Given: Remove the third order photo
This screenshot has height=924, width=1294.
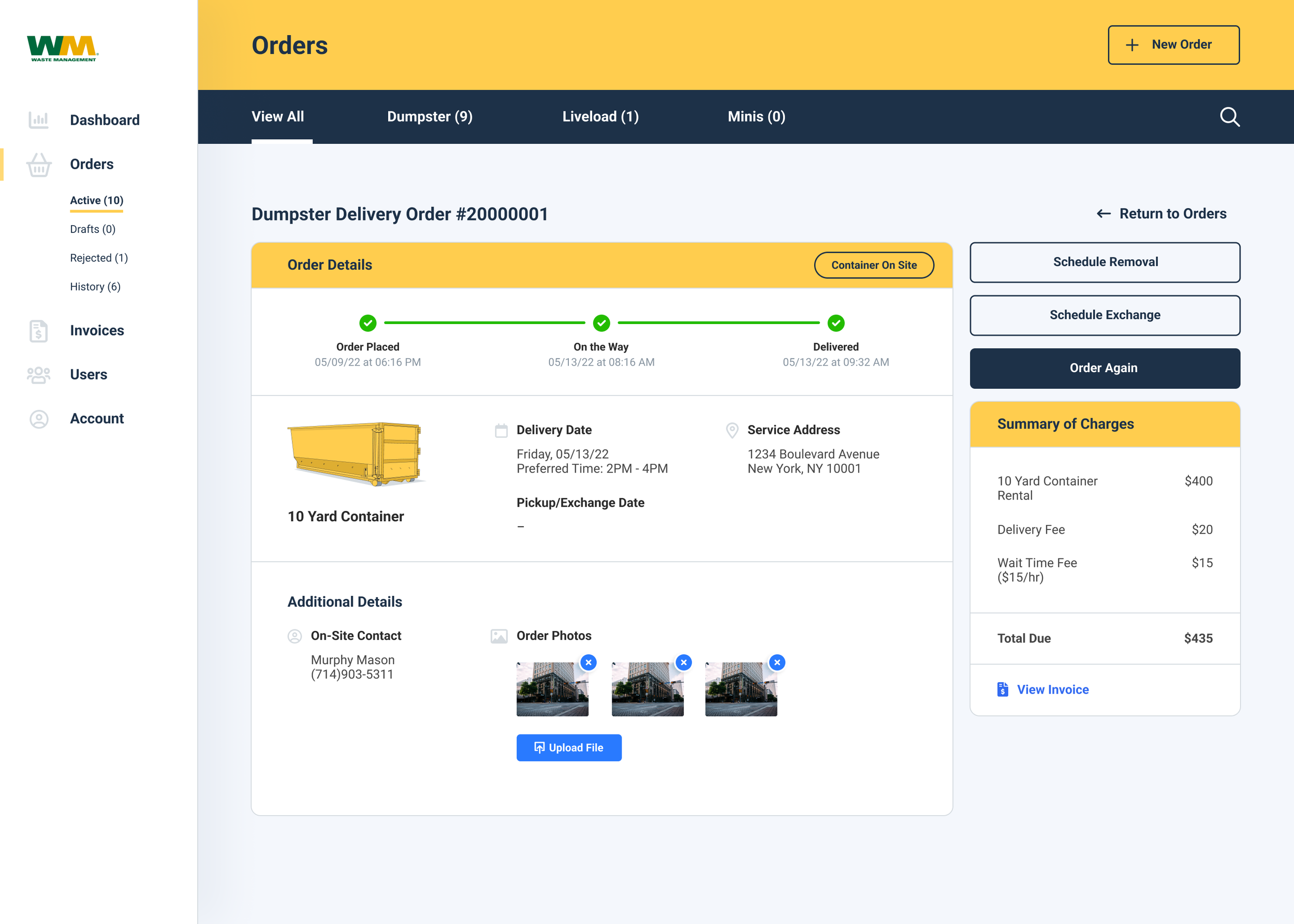Looking at the screenshot, I should coord(776,662).
